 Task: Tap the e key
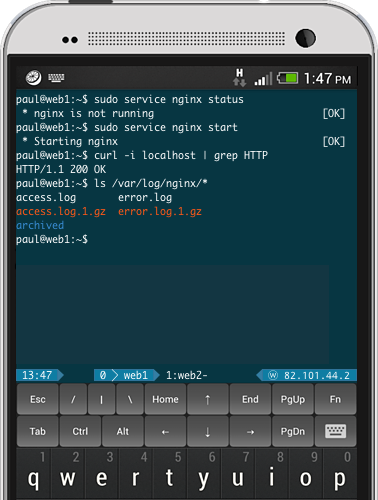coord(102,474)
